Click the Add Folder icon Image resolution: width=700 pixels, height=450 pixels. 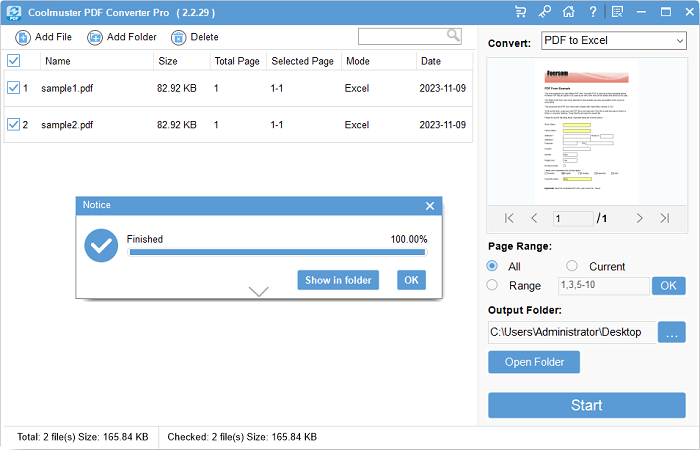click(x=95, y=38)
